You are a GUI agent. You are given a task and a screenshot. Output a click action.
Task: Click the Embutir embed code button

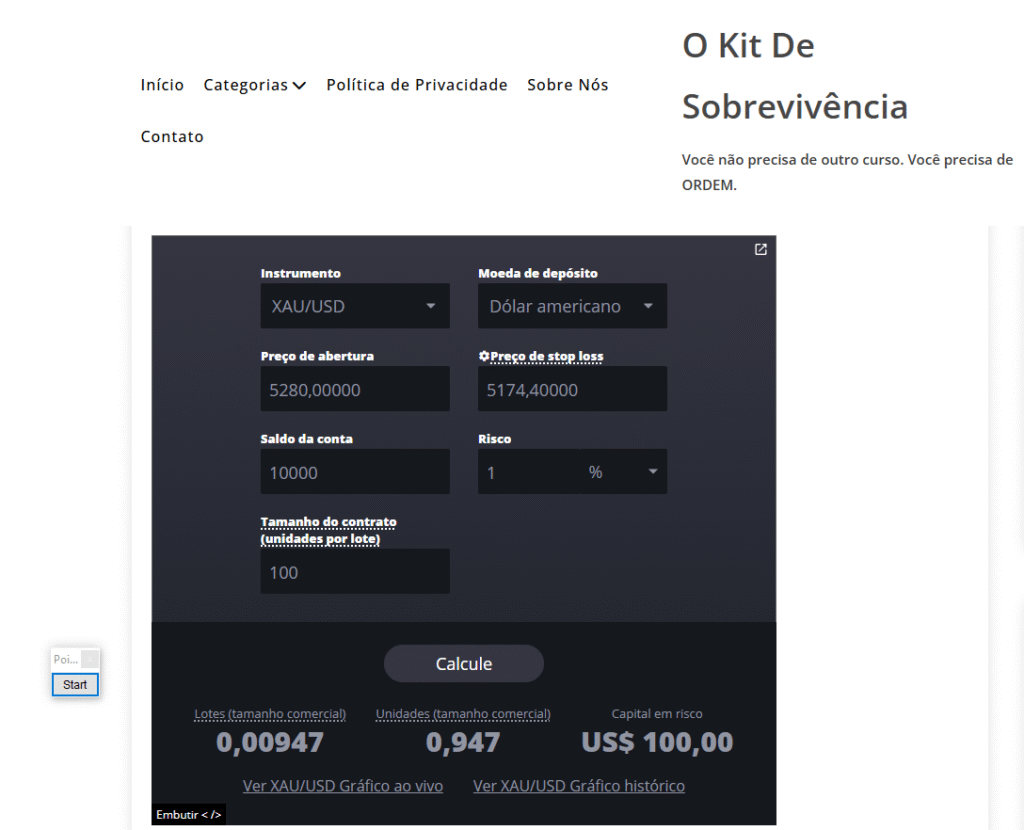[189, 815]
